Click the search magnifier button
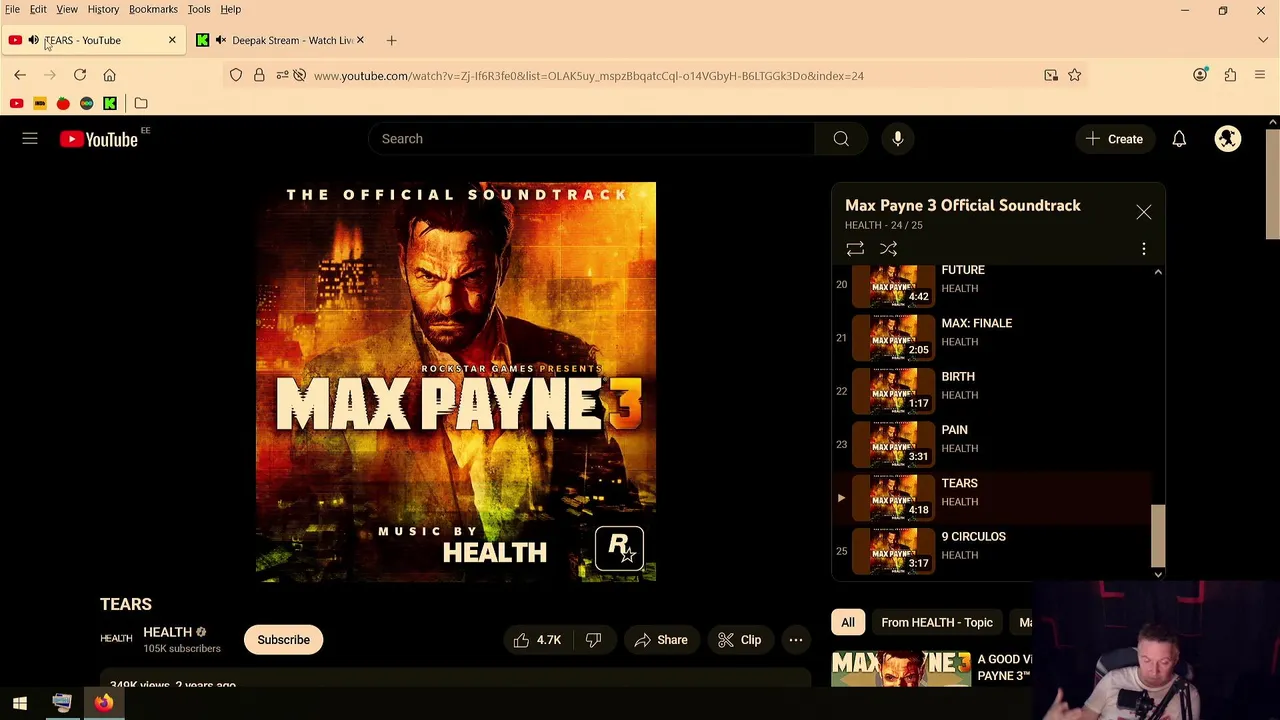Viewport: 1280px width, 720px height. tap(841, 139)
